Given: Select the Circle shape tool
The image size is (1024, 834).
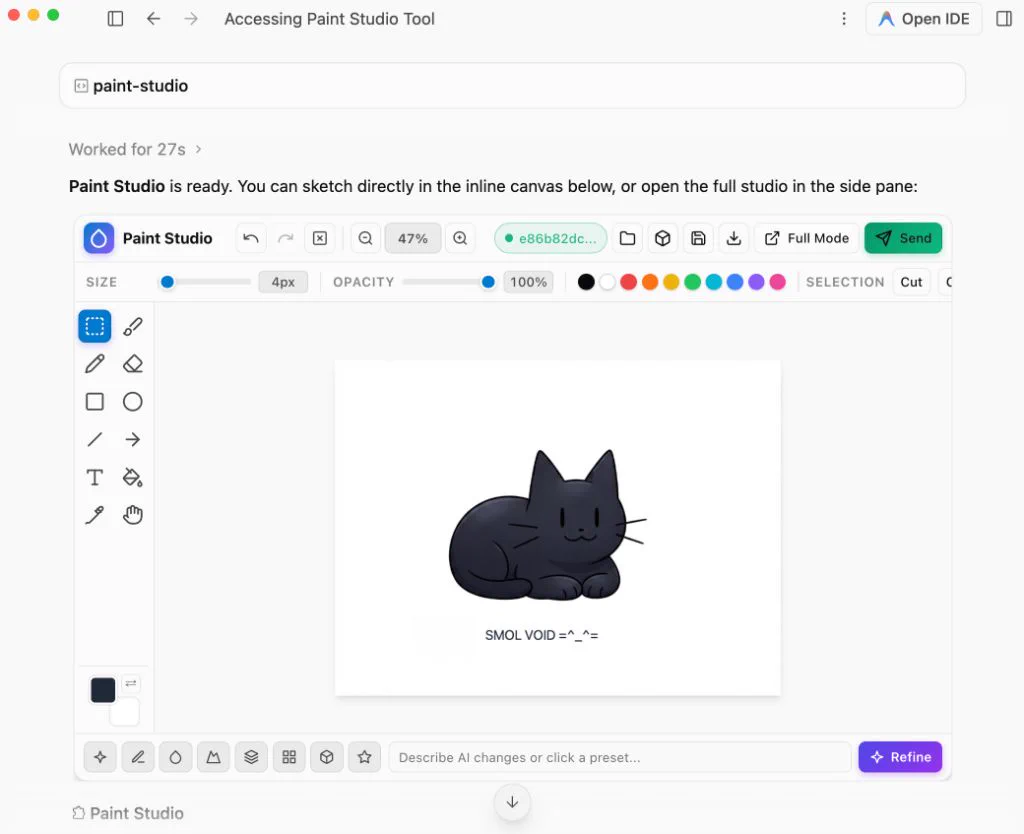Looking at the screenshot, I should [x=133, y=402].
